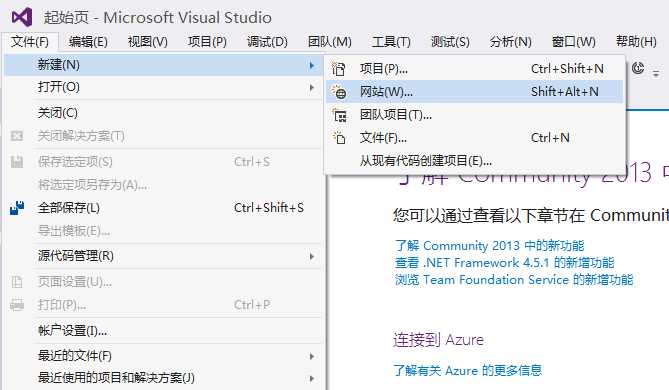Click the Visual Studio logo icon
Viewport: 669px width, 390px height.
(22, 17)
